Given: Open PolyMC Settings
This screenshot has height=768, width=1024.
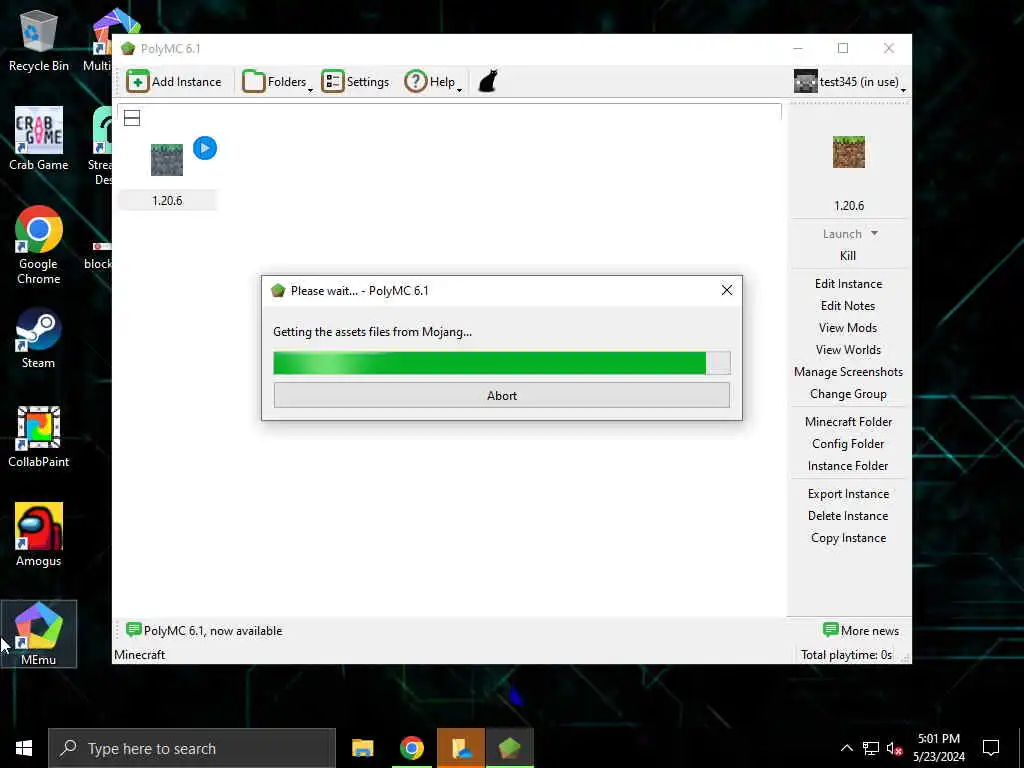Looking at the screenshot, I should (x=355, y=82).
